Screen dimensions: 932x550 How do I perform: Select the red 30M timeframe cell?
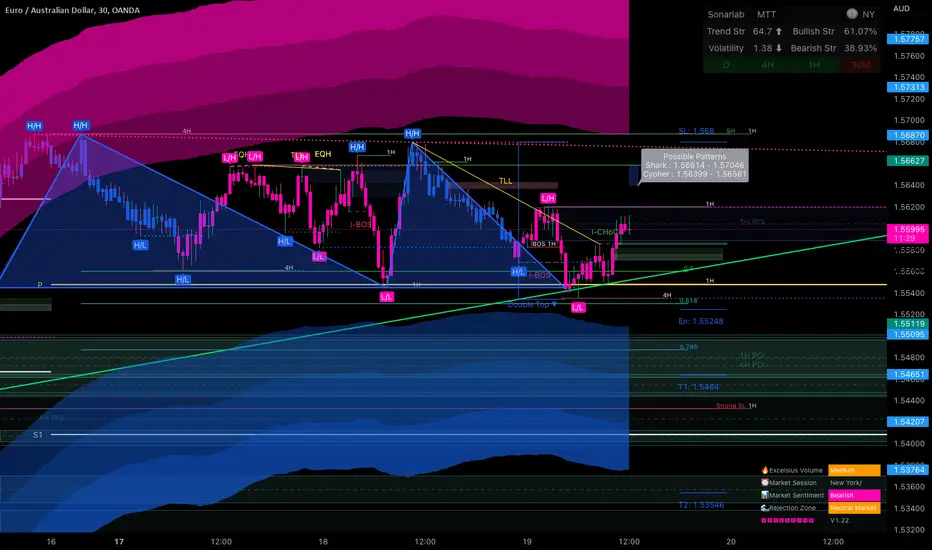click(860, 65)
